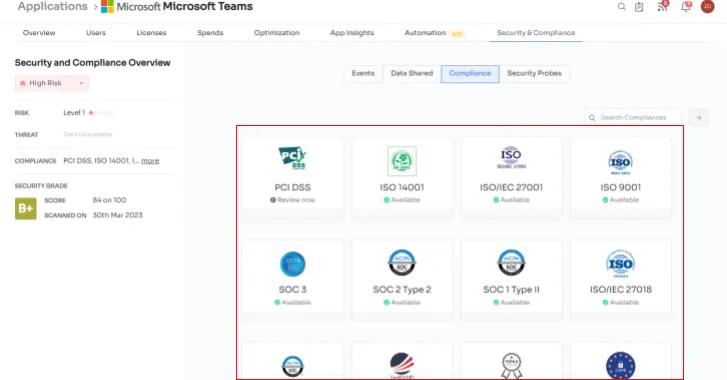Image resolution: width=727 pixels, height=380 pixels.
Task: Click the search magnifier icon in header
Action: 621,6
